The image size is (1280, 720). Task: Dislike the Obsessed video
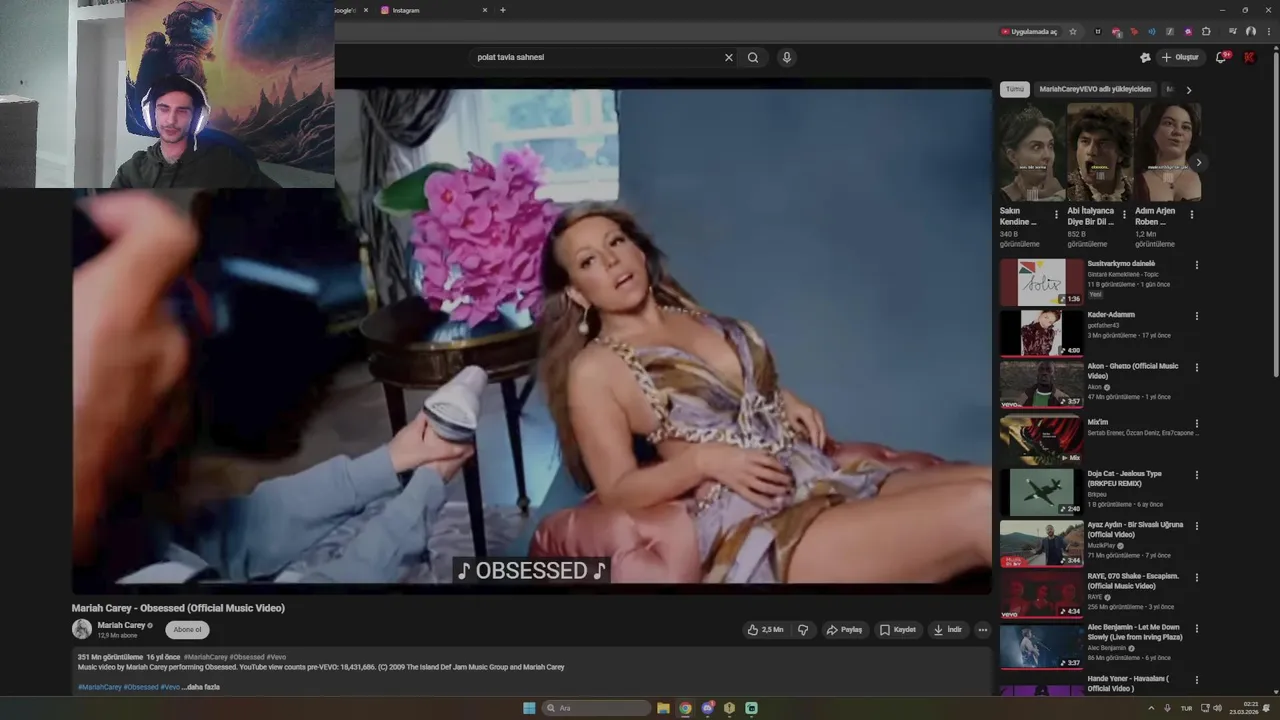tap(803, 630)
